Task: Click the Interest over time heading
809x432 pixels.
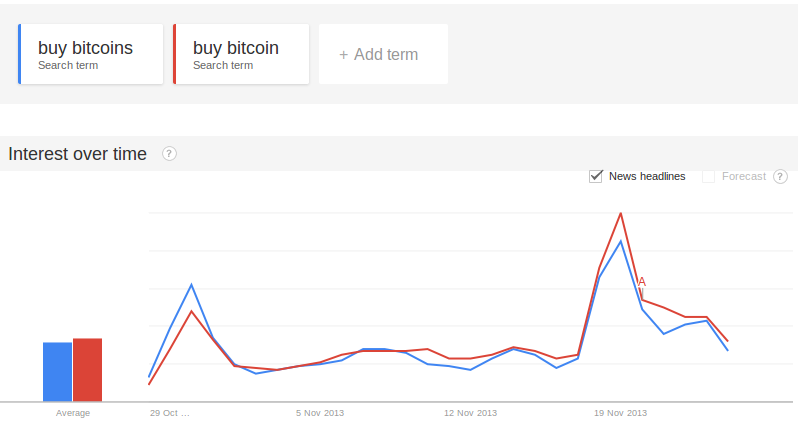Action: click(x=77, y=154)
